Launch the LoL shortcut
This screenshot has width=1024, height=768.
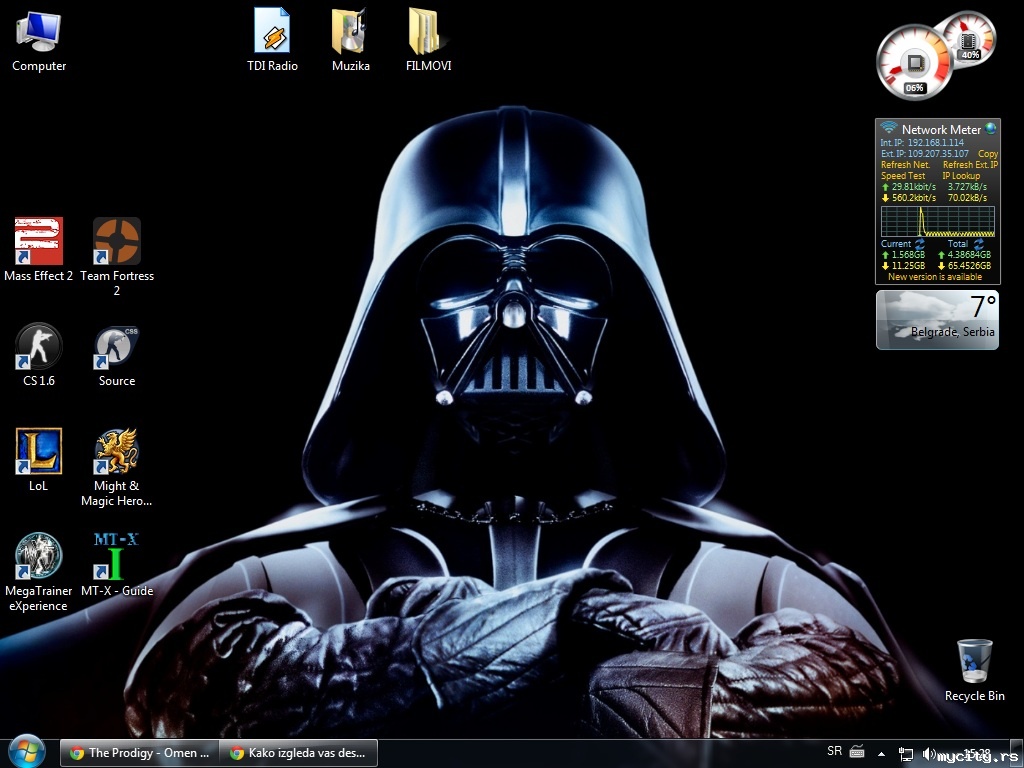[39, 460]
